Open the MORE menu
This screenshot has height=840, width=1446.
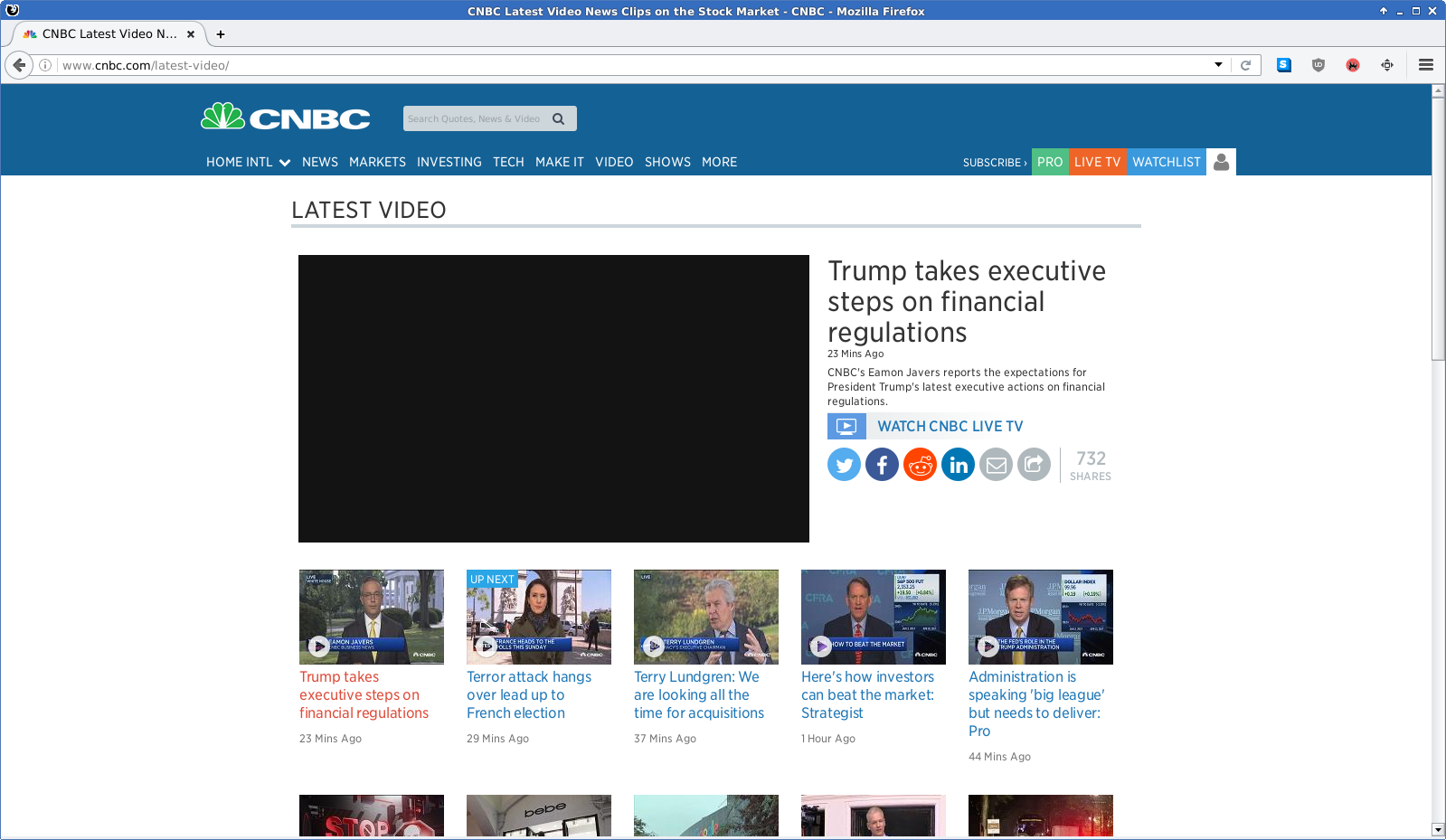720,162
